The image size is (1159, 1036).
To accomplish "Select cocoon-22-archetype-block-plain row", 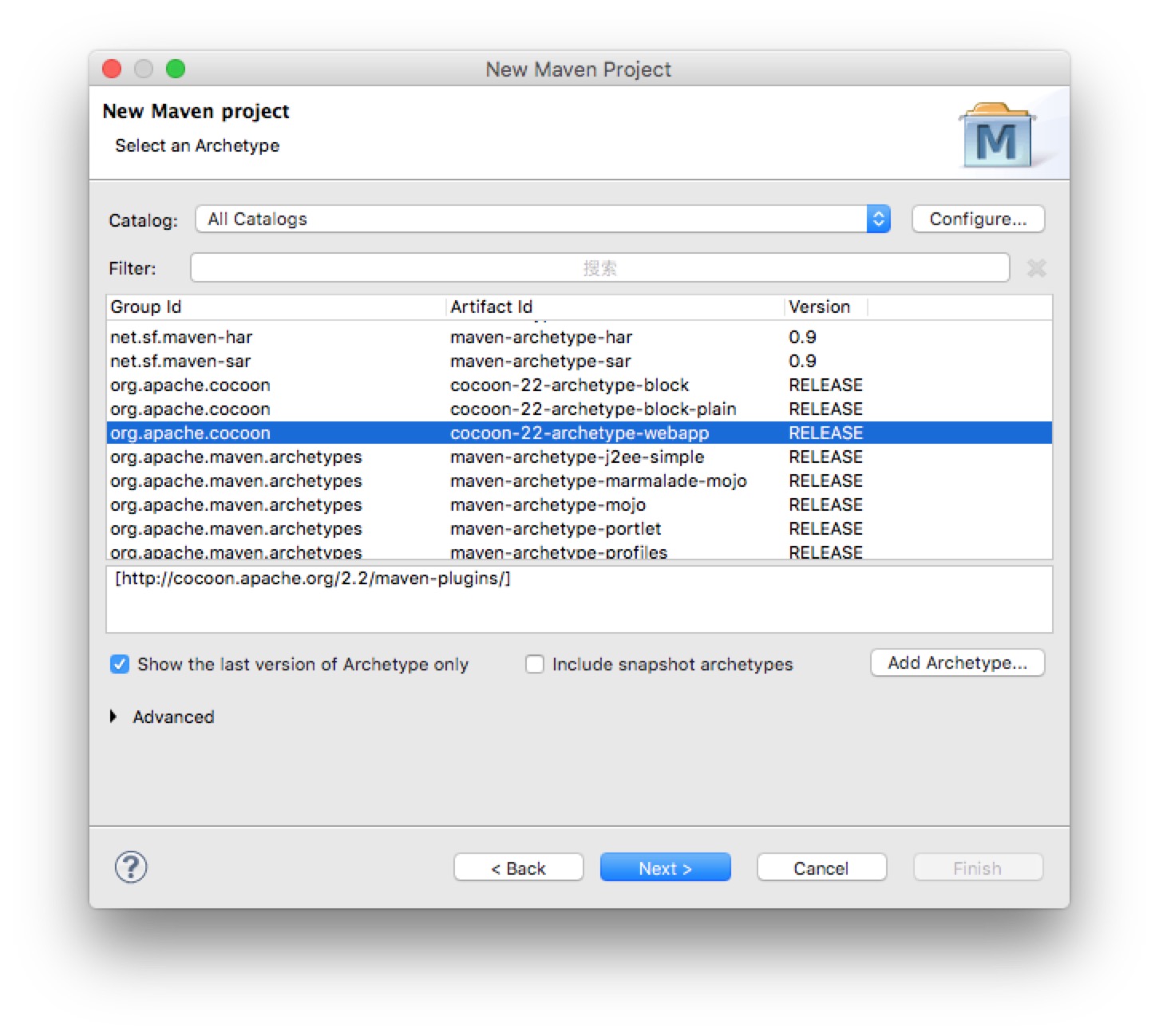I will tap(579, 409).
